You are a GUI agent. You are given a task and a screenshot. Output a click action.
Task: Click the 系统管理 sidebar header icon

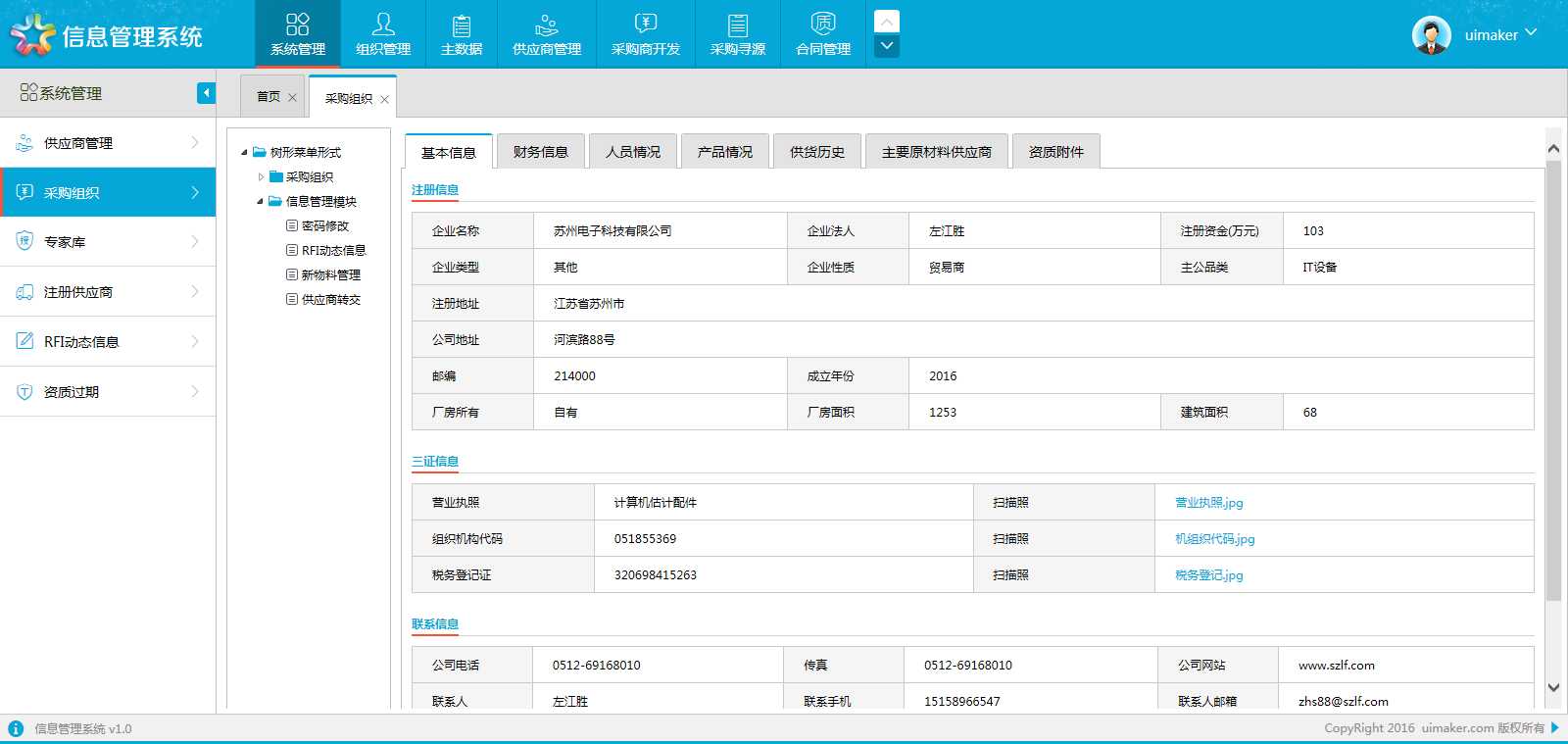coord(28,92)
